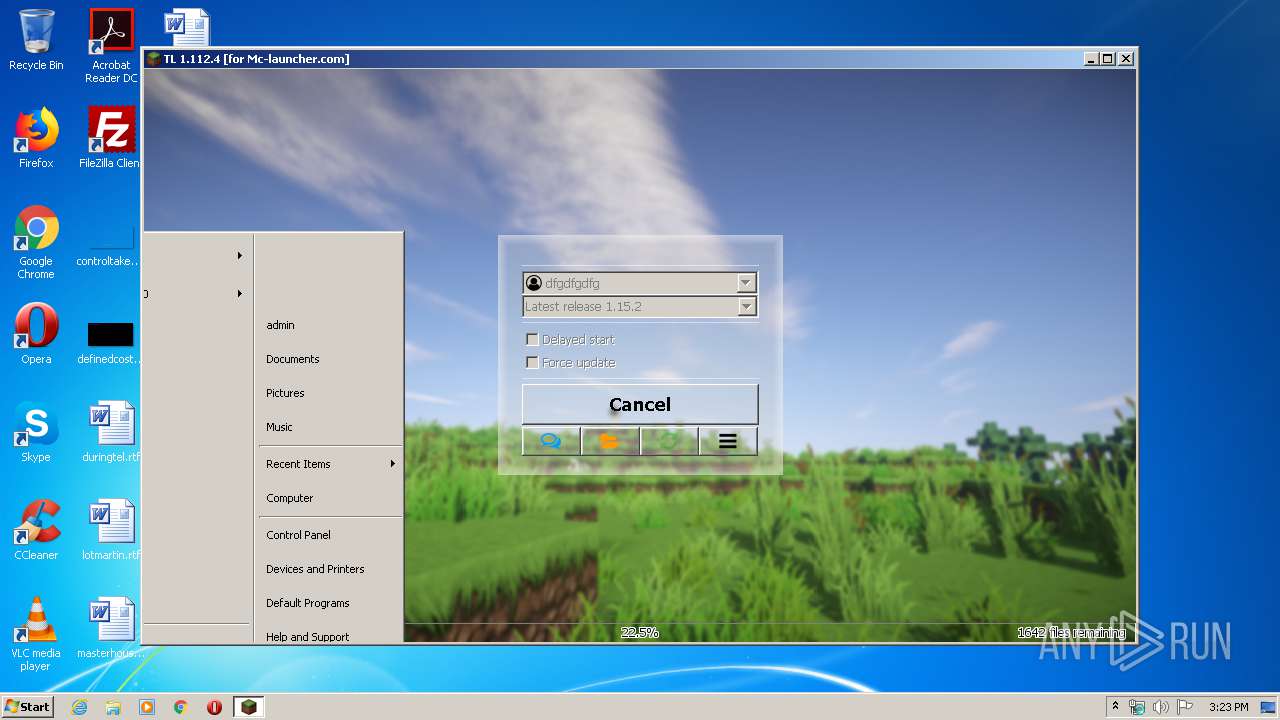
Task: Cancel the download in launcher
Action: pyautogui.click(x=640, y=404)
